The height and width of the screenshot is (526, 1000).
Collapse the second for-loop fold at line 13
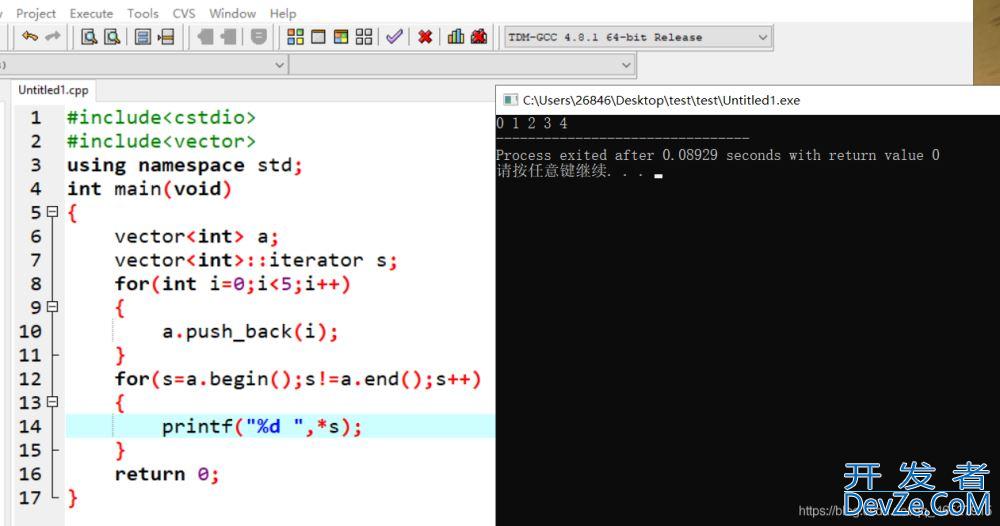[52, 402]
